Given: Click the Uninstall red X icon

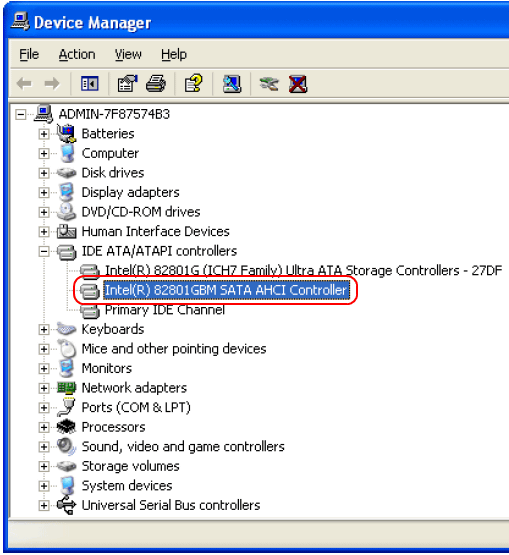Looking at the screenshot, I should (298, 84).
